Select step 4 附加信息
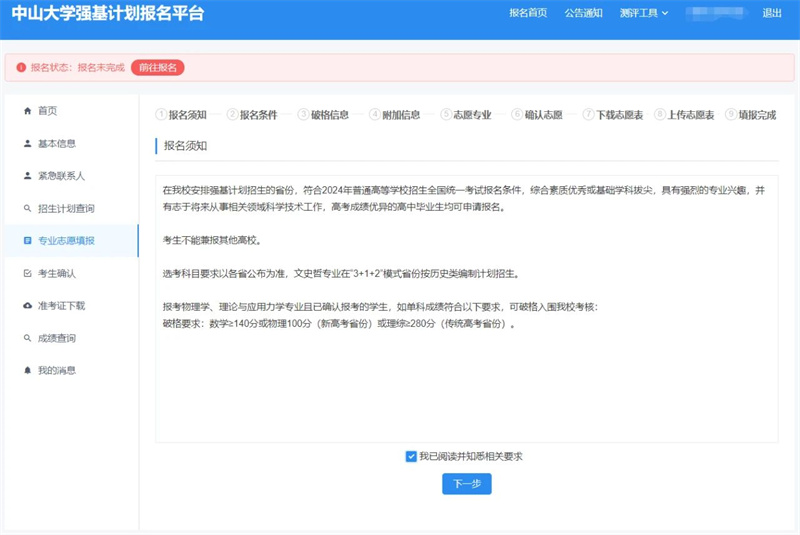The width and height of the screenshot is (800, 535). (395, 115)
